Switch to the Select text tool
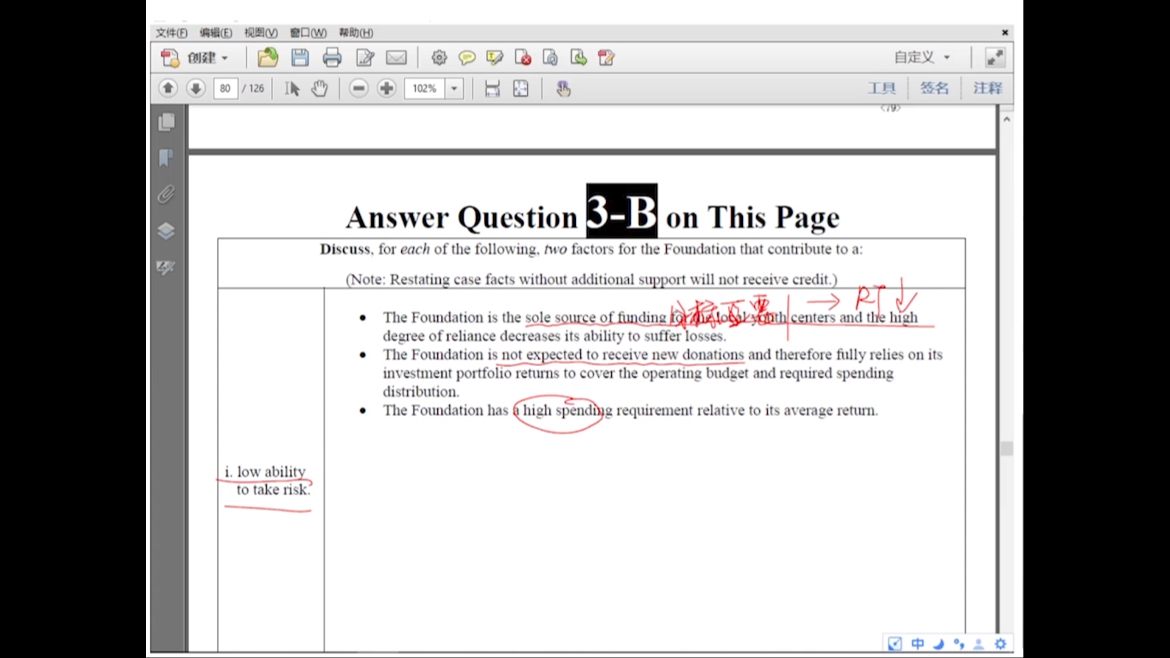 292,89
